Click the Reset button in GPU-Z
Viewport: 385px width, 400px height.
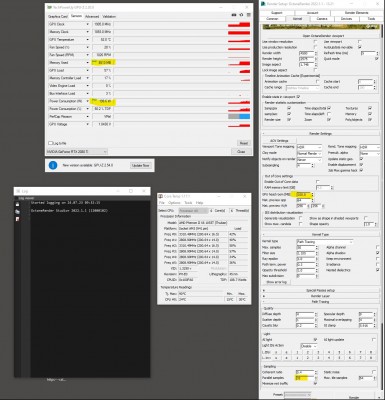[244, 143]
